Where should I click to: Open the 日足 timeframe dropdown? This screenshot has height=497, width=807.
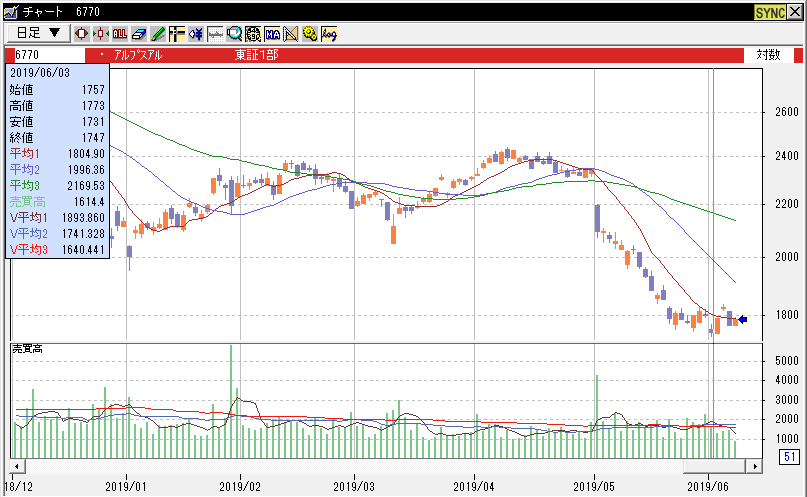pos(38,33)
